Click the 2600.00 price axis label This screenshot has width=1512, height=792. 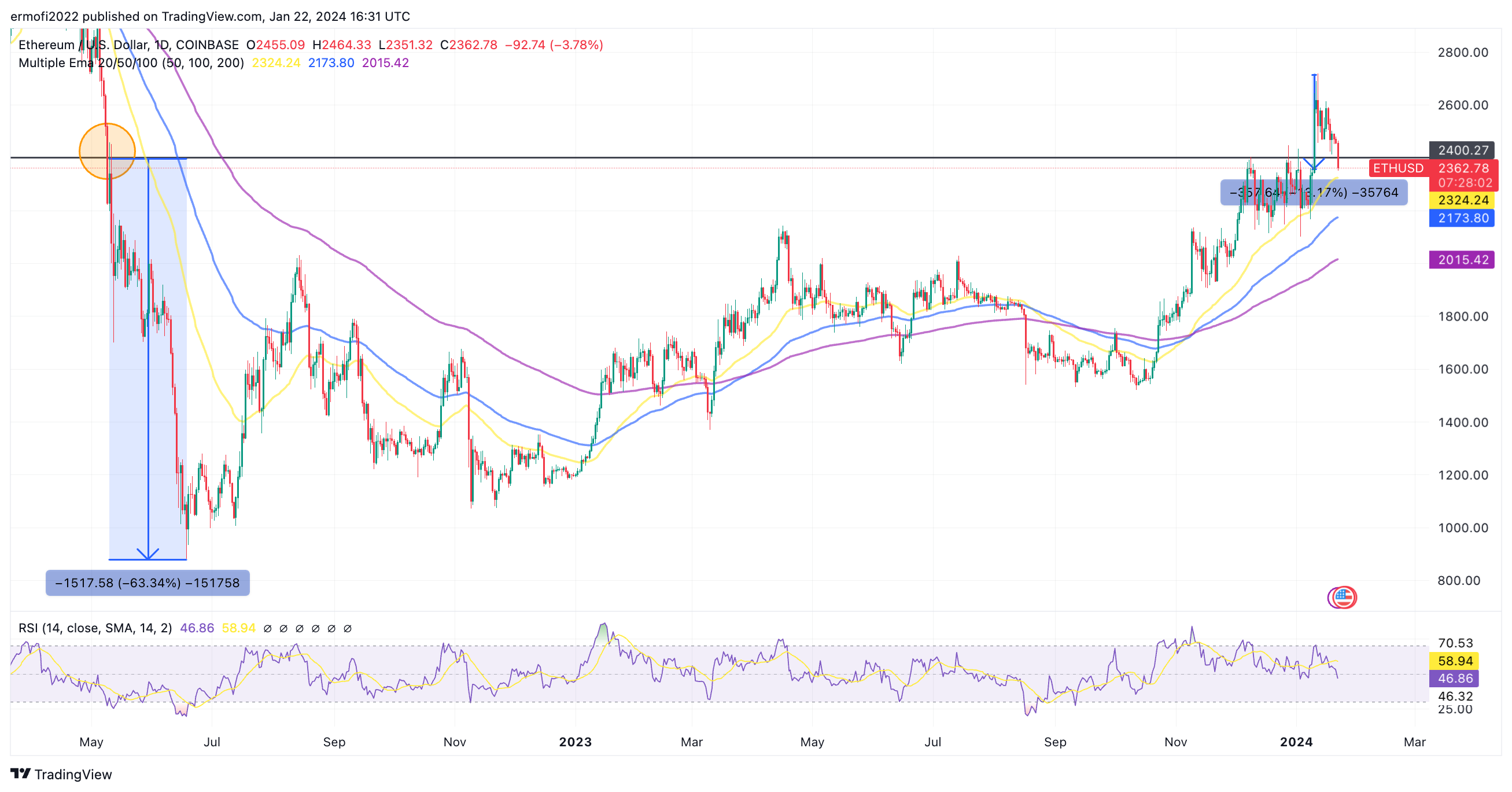point(1463,105)
